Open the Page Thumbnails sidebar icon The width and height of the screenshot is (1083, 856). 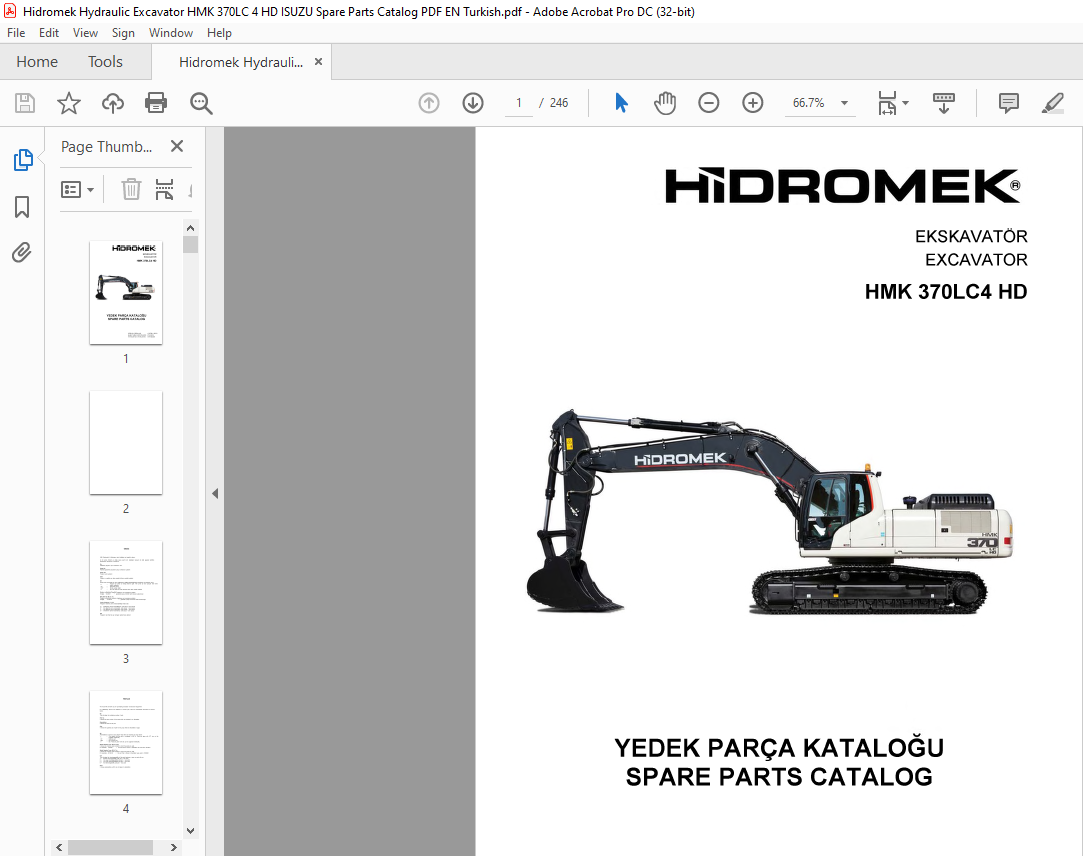point(22,160)
